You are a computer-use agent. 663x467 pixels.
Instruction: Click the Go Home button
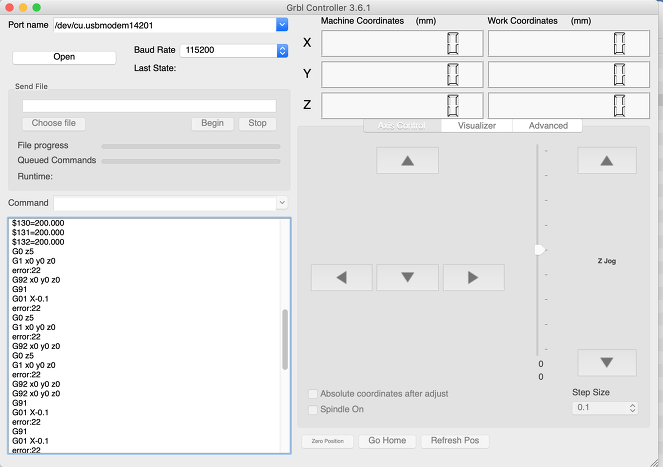tap(387, 441)
